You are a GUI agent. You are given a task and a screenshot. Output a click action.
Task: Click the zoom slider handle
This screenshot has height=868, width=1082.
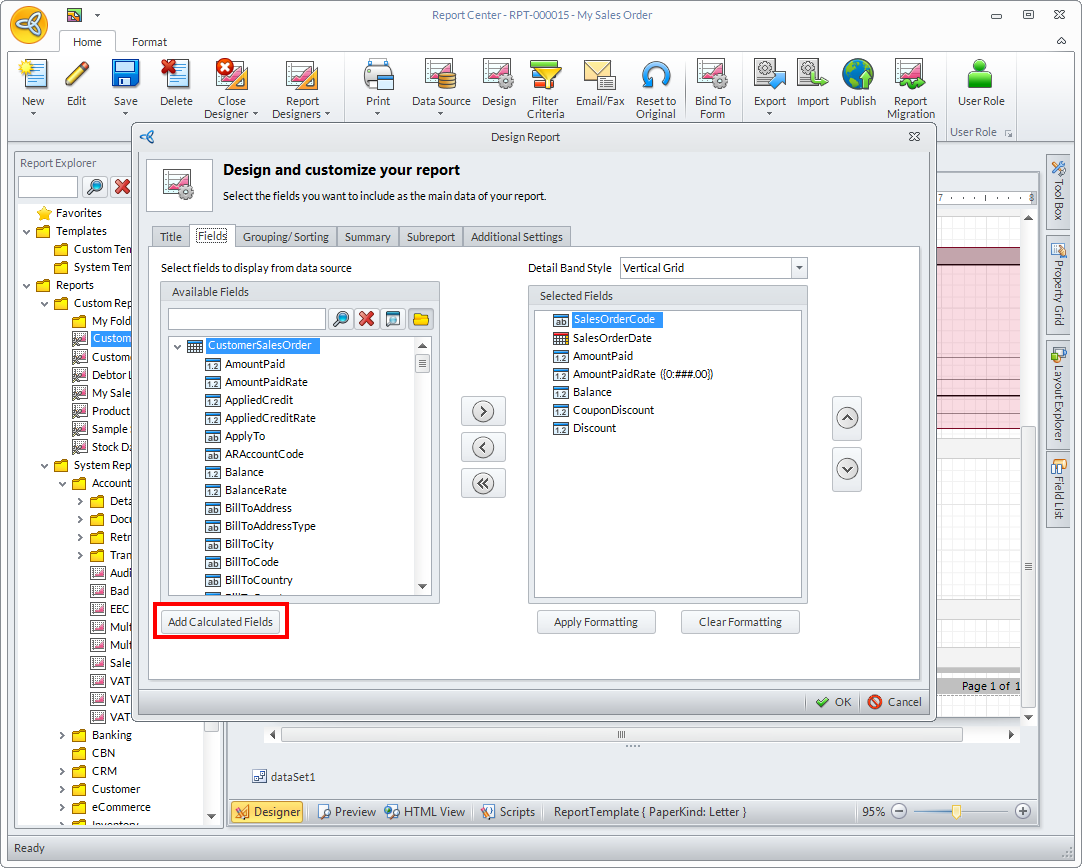point(956,812)
